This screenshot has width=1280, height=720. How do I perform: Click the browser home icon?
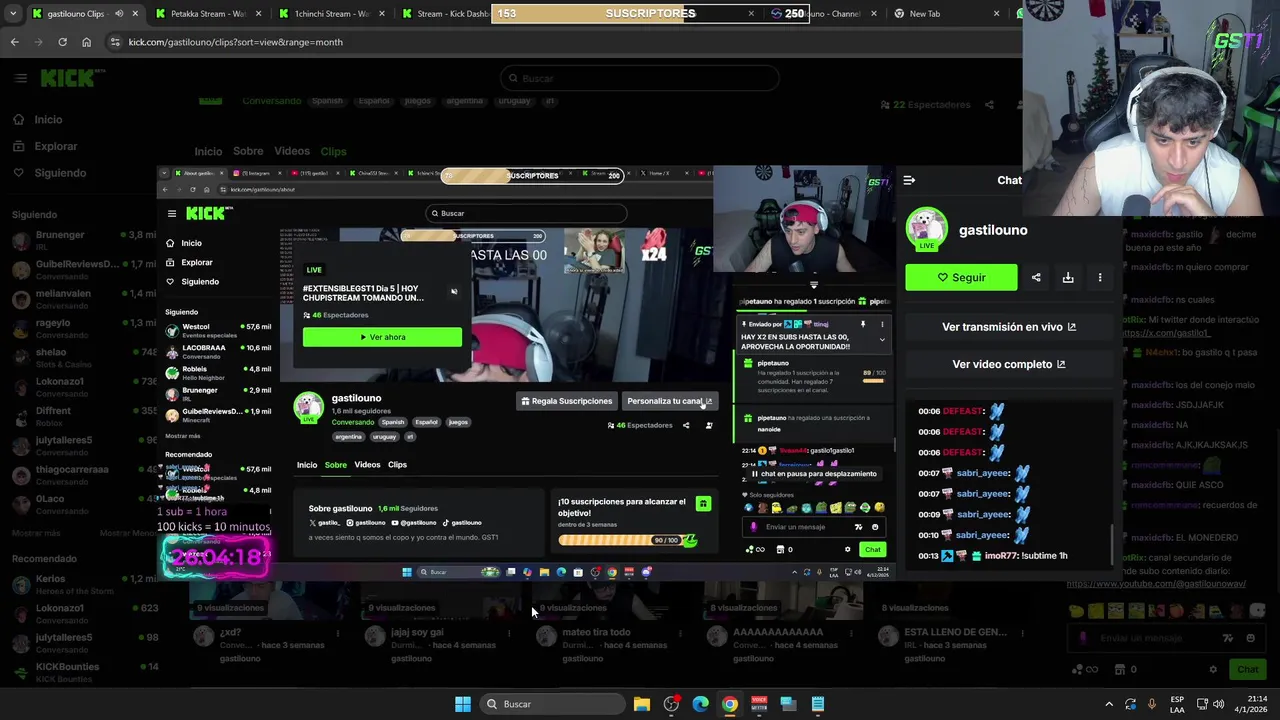pos(86,42)
